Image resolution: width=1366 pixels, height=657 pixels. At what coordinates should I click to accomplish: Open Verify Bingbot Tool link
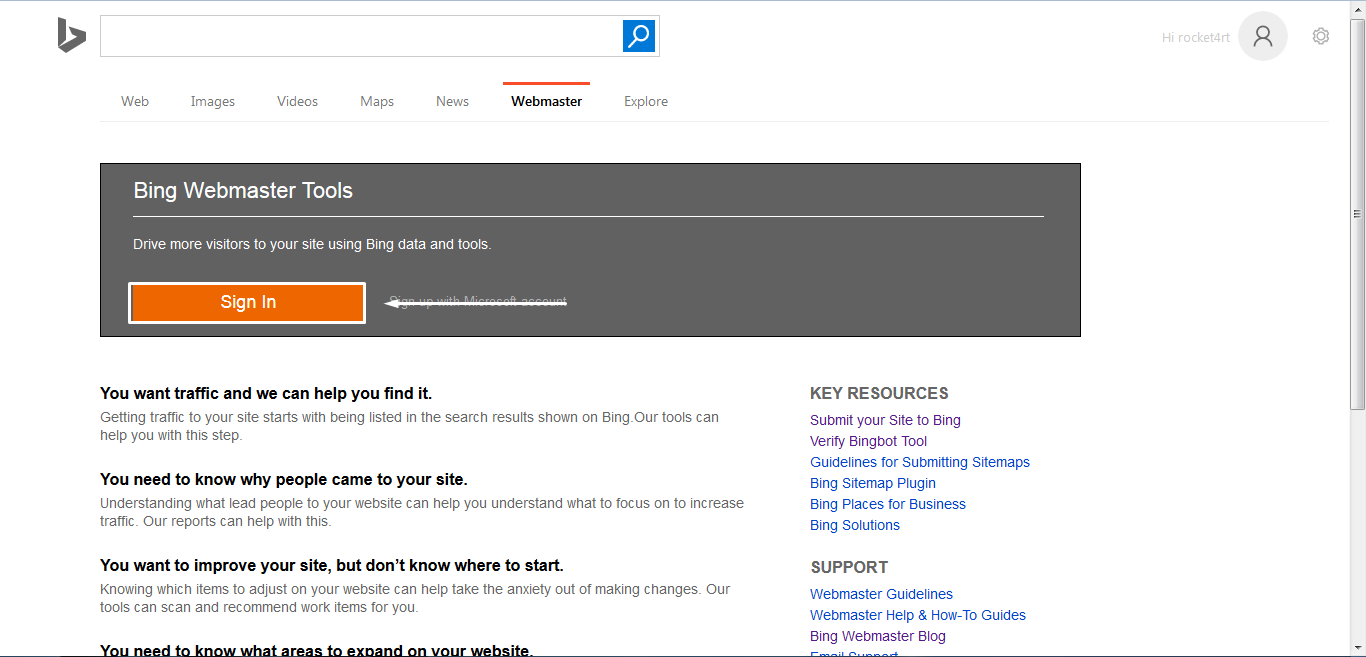(868, 441)
